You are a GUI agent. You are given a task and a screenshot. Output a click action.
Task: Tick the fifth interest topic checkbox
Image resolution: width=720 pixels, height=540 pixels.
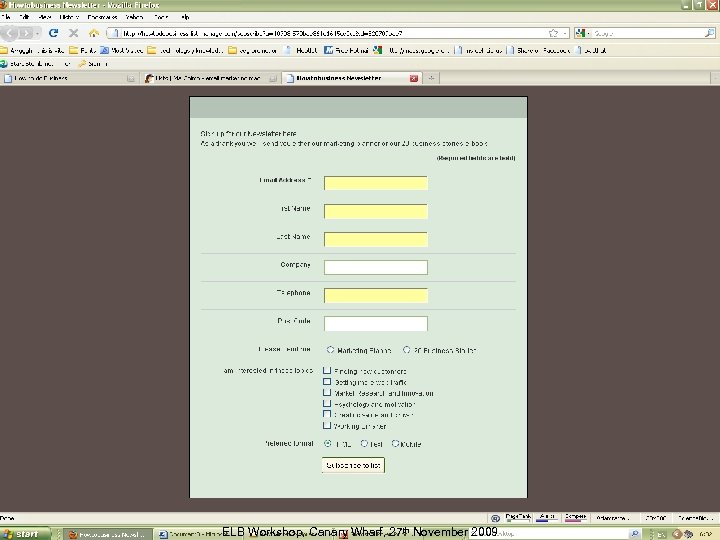pos(327,414)
